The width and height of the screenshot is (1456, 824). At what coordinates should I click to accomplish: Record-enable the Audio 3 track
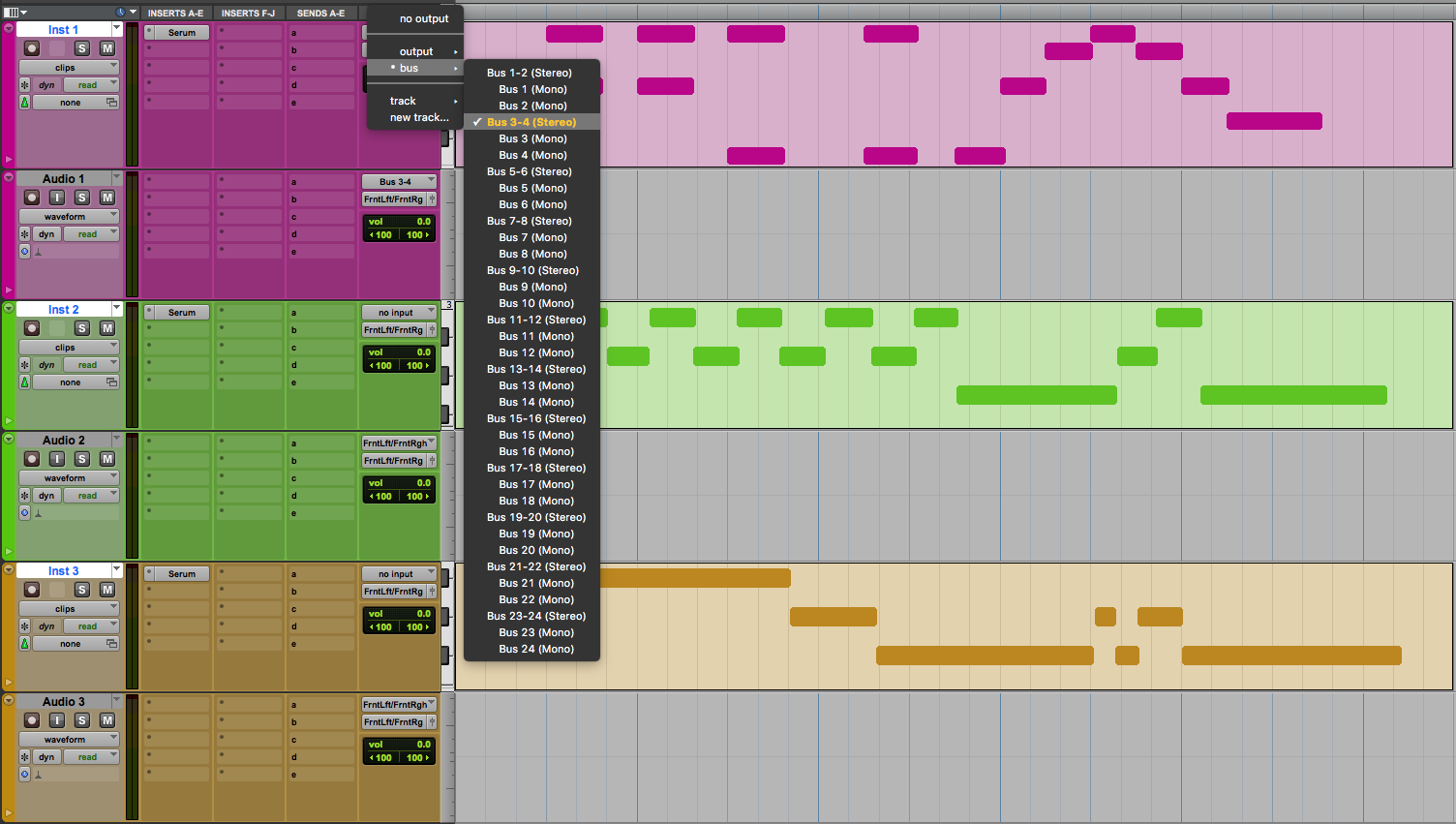click(32, 720)
